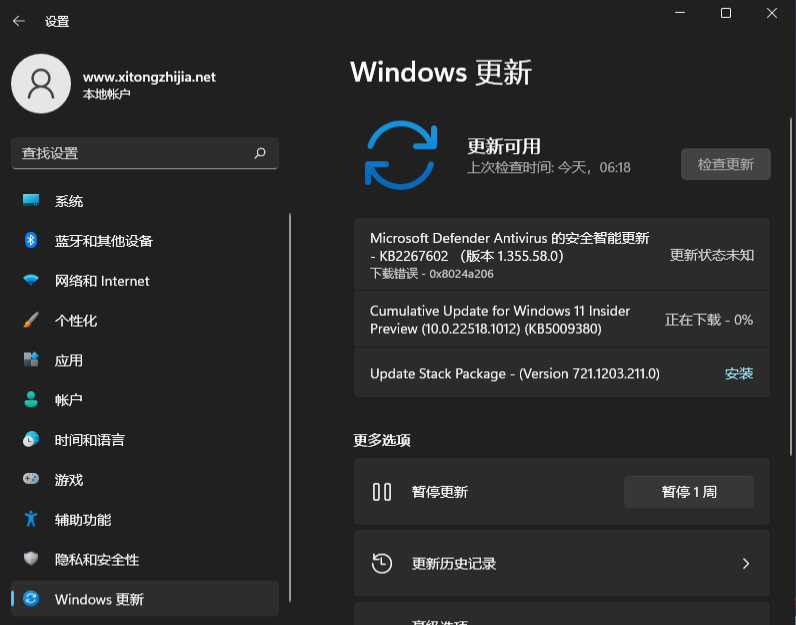Go to 隐私和安全性 settings
796x625 pixels.
point(145,559)
